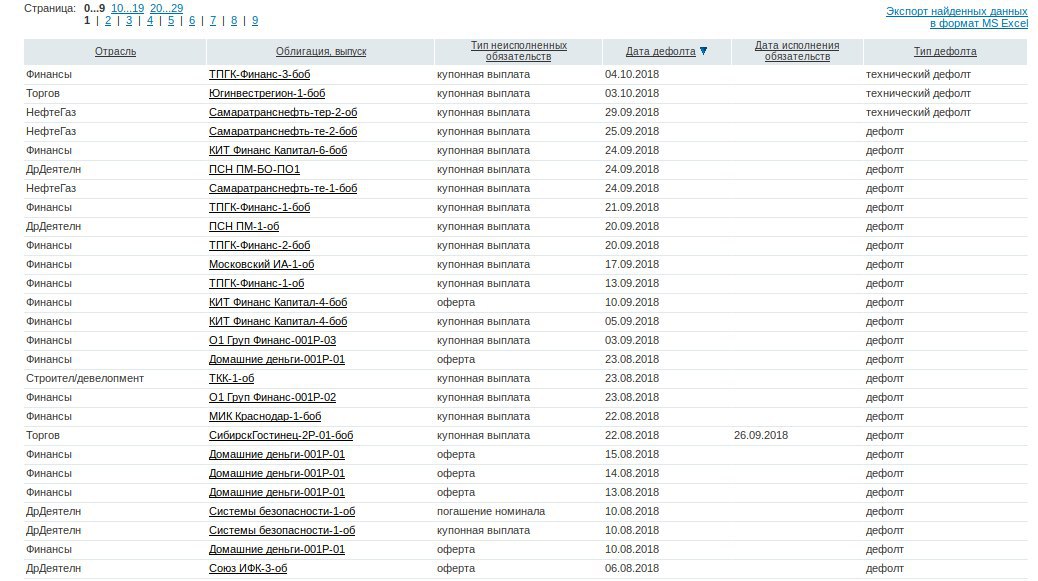Open page 9 of results
The height and width of the screenshot is (581, 1038).
pos(255,21)
